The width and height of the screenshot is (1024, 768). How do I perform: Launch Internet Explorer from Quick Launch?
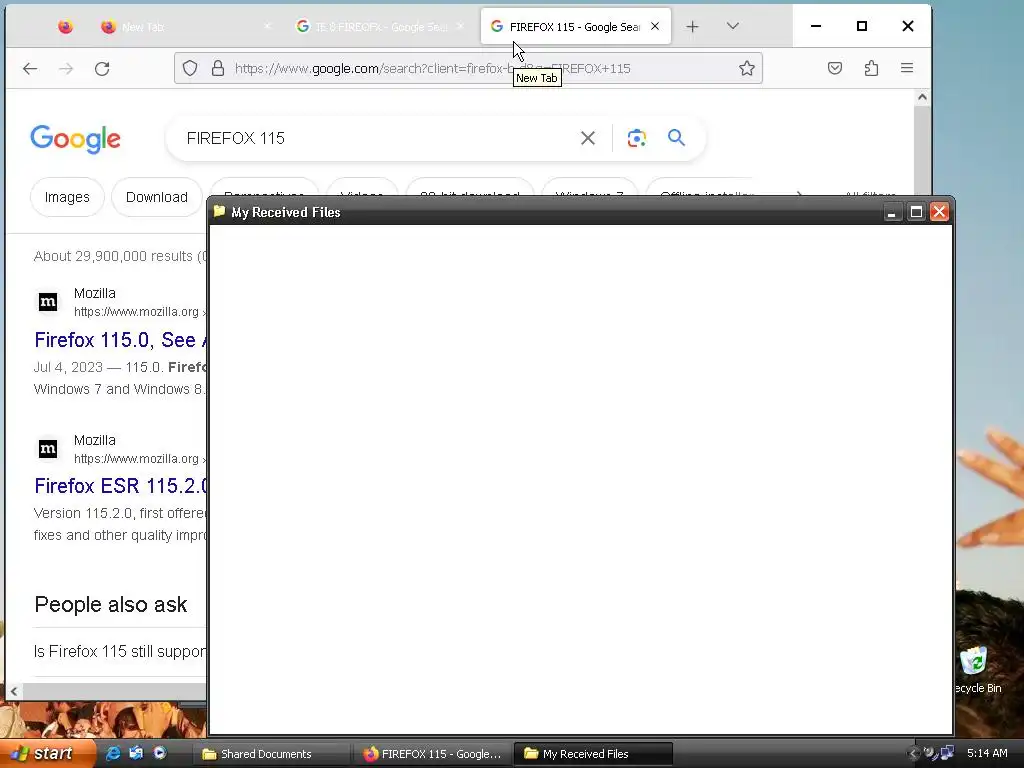112,754
